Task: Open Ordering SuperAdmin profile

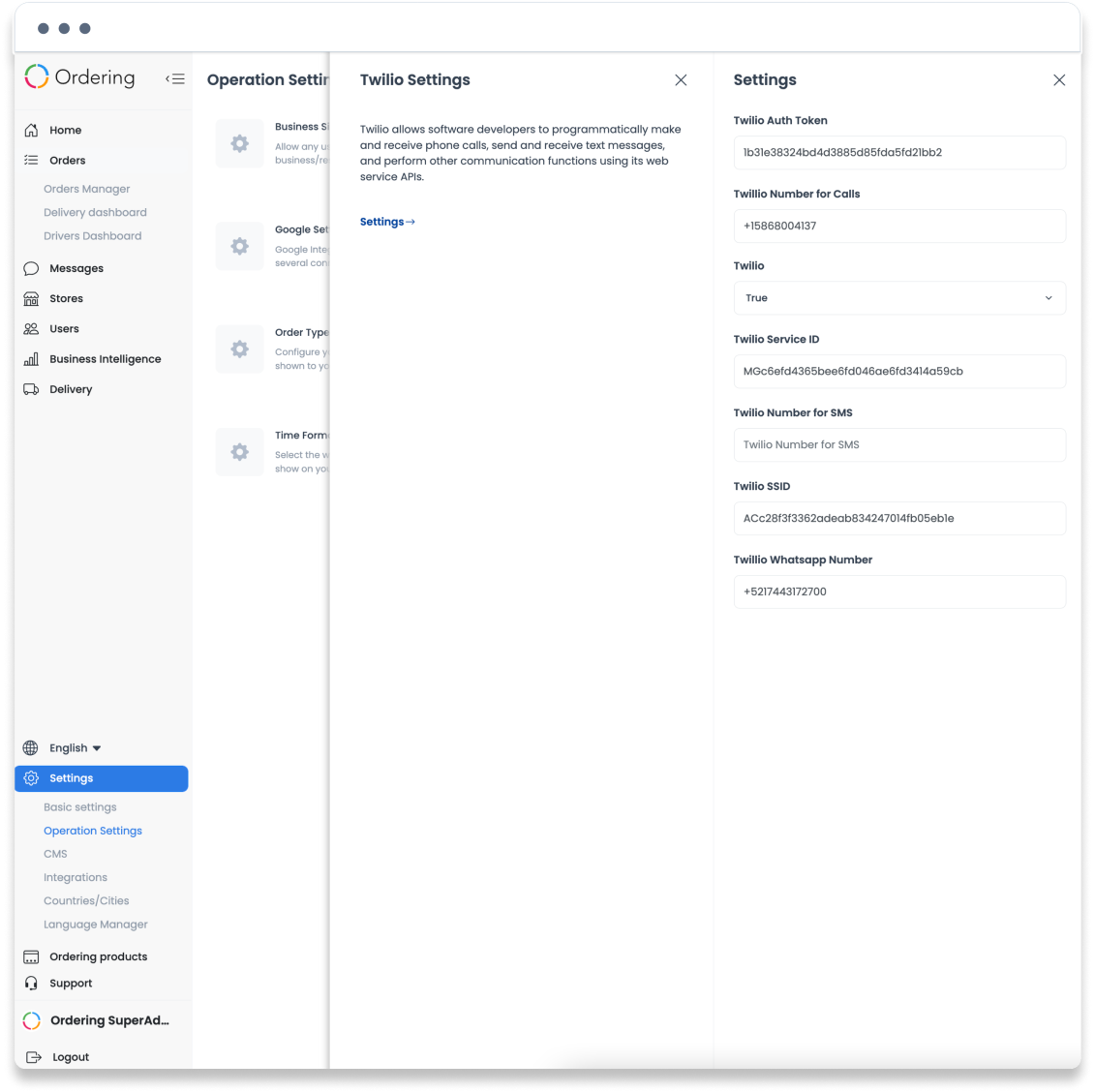Action: (109, 1020)
